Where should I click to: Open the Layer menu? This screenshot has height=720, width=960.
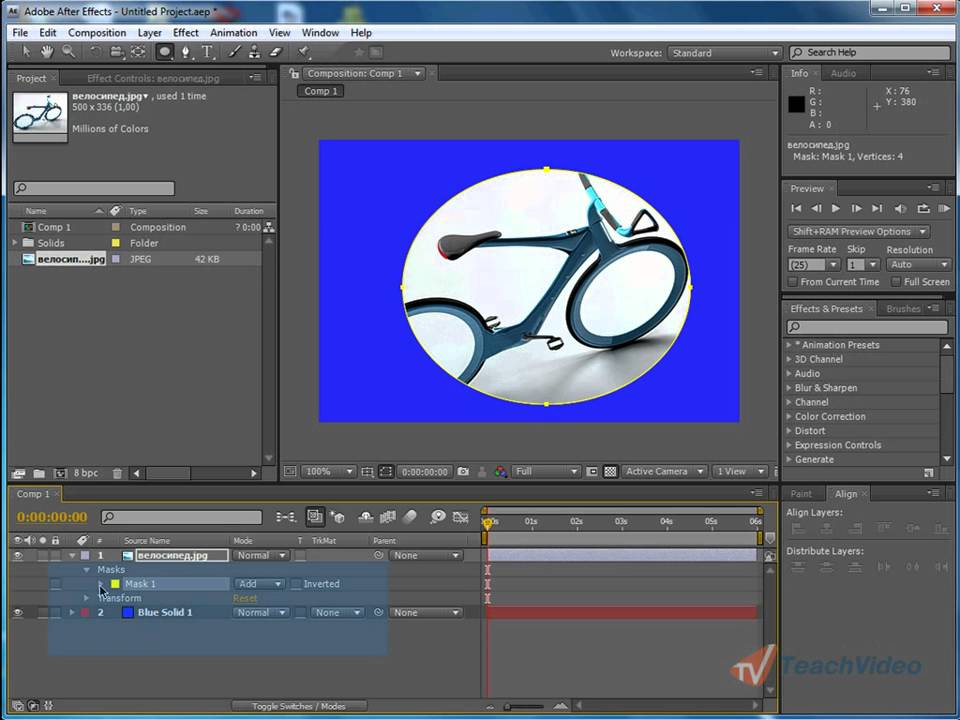tap(149, 33)
